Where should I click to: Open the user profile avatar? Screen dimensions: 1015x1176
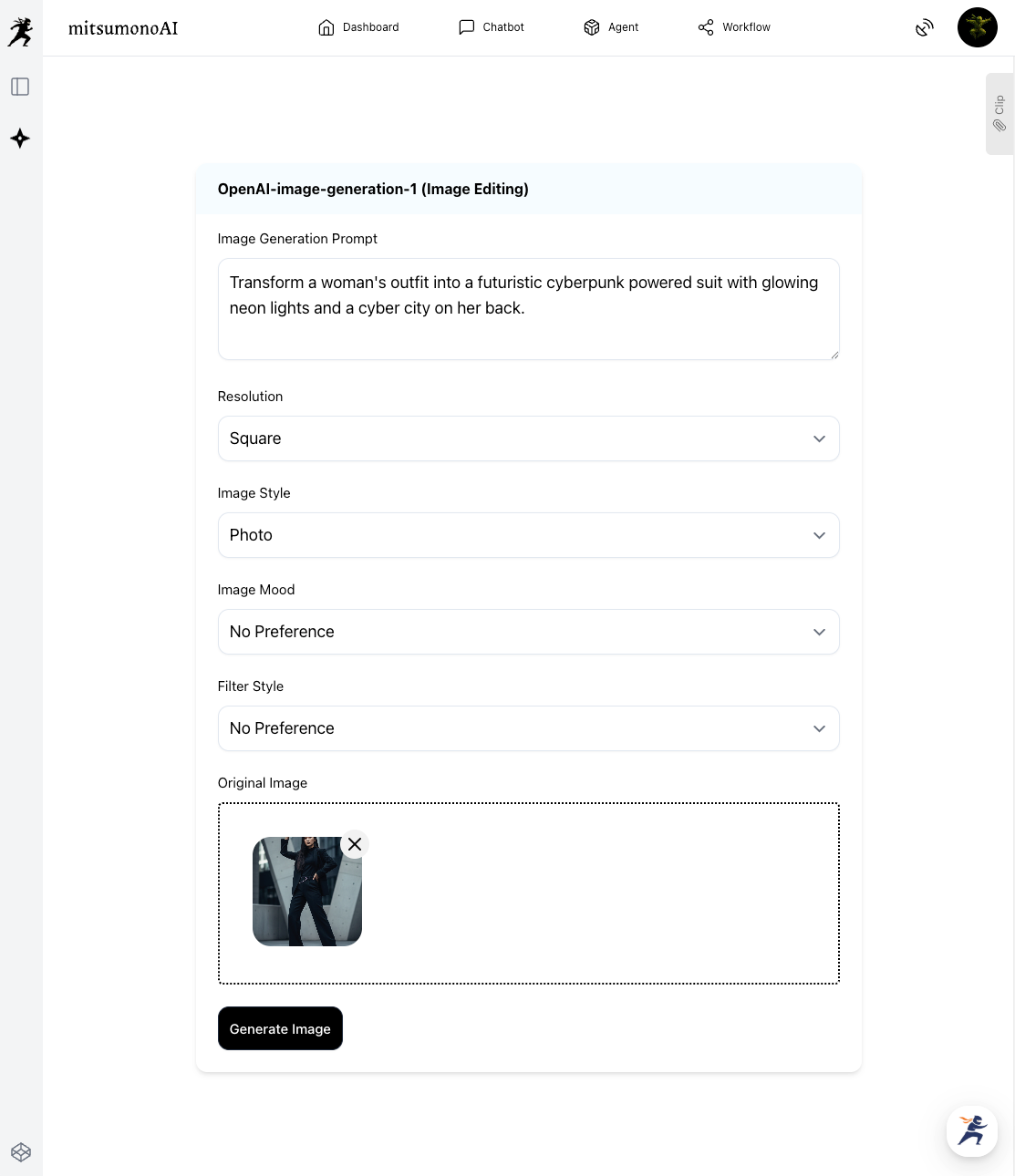coord(978,27)
